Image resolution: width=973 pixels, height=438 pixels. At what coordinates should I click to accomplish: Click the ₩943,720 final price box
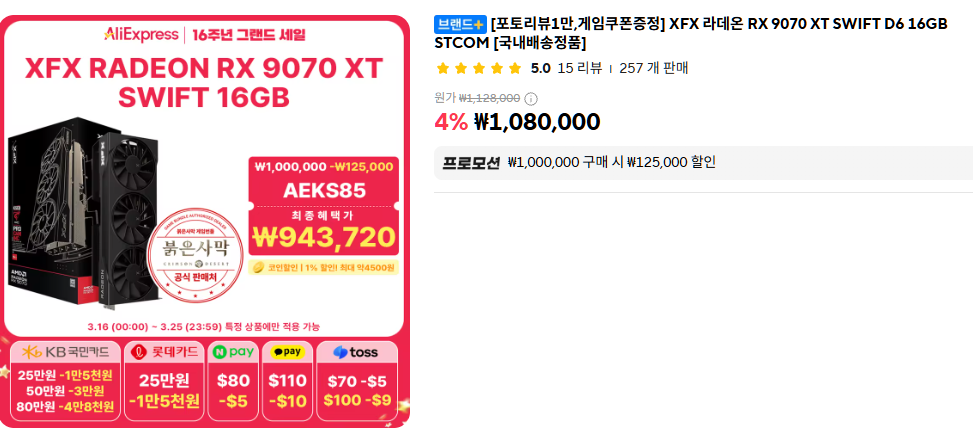[x=324, y=237]
